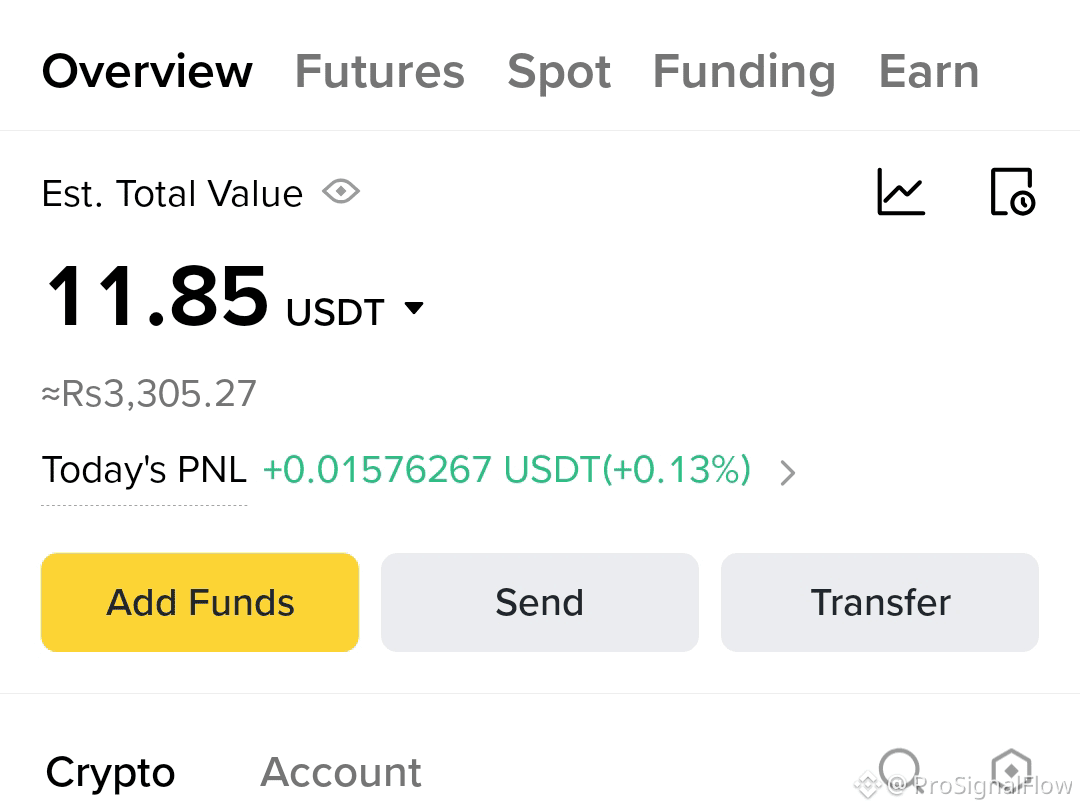Tap the Send button
1080x810 pixels.
540,602
